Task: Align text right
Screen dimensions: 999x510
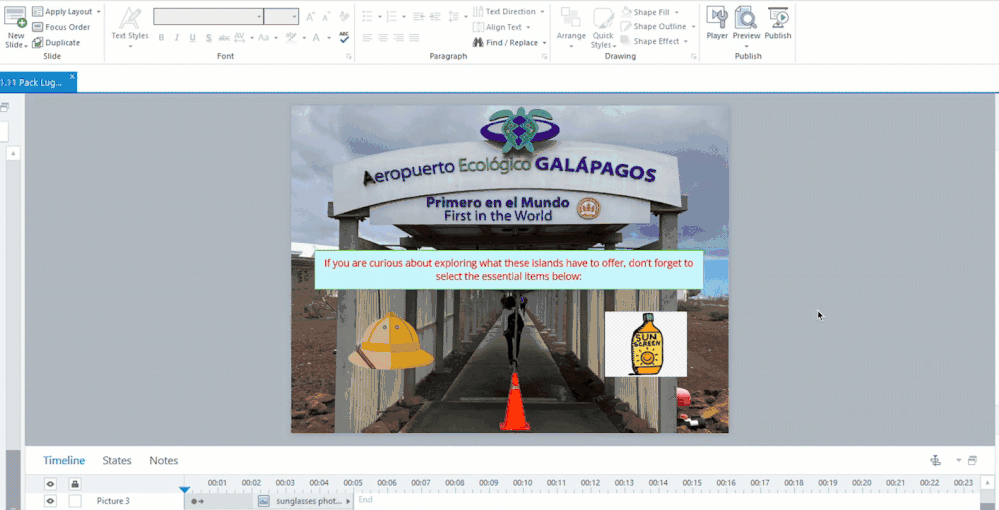Action: pos(399,38)
